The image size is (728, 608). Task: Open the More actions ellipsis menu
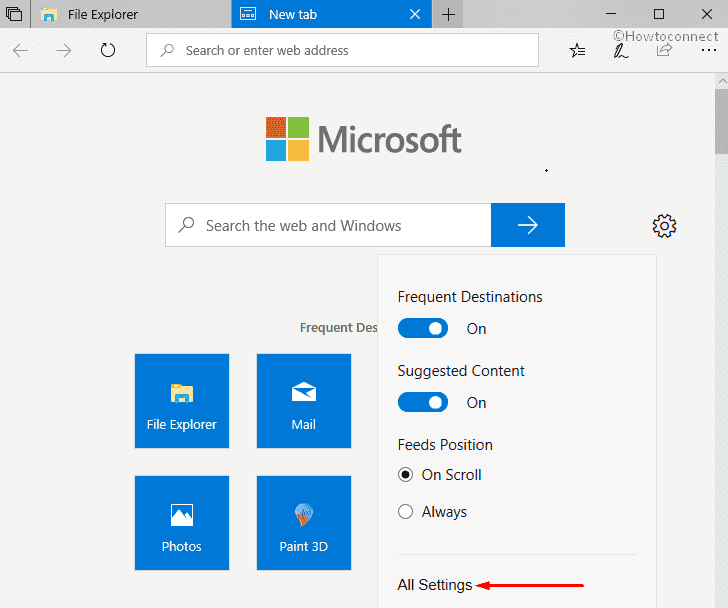click(708, 50)
